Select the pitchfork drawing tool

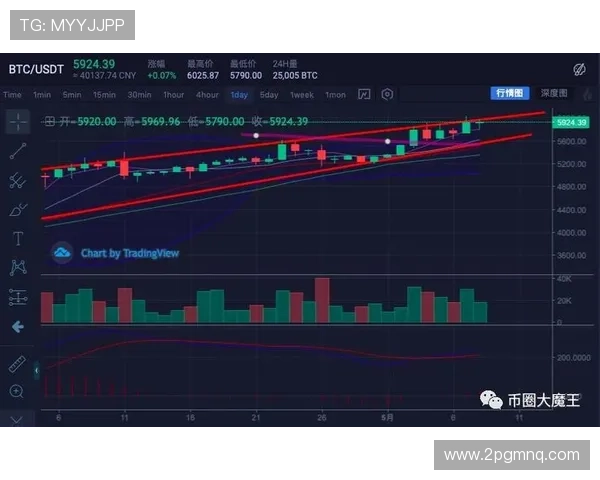coord(18,180)
